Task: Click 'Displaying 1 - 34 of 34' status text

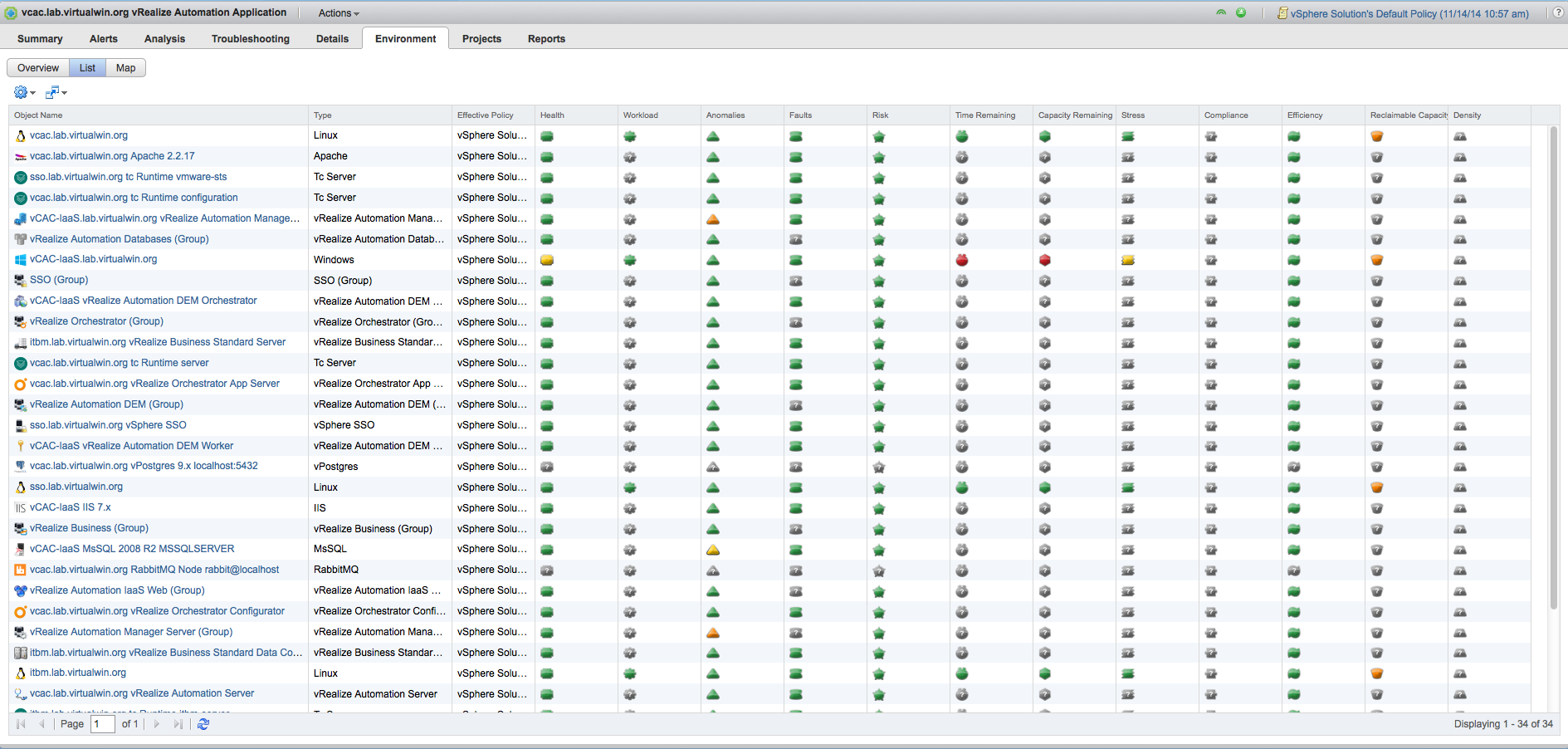Action: coord(1503,724)
